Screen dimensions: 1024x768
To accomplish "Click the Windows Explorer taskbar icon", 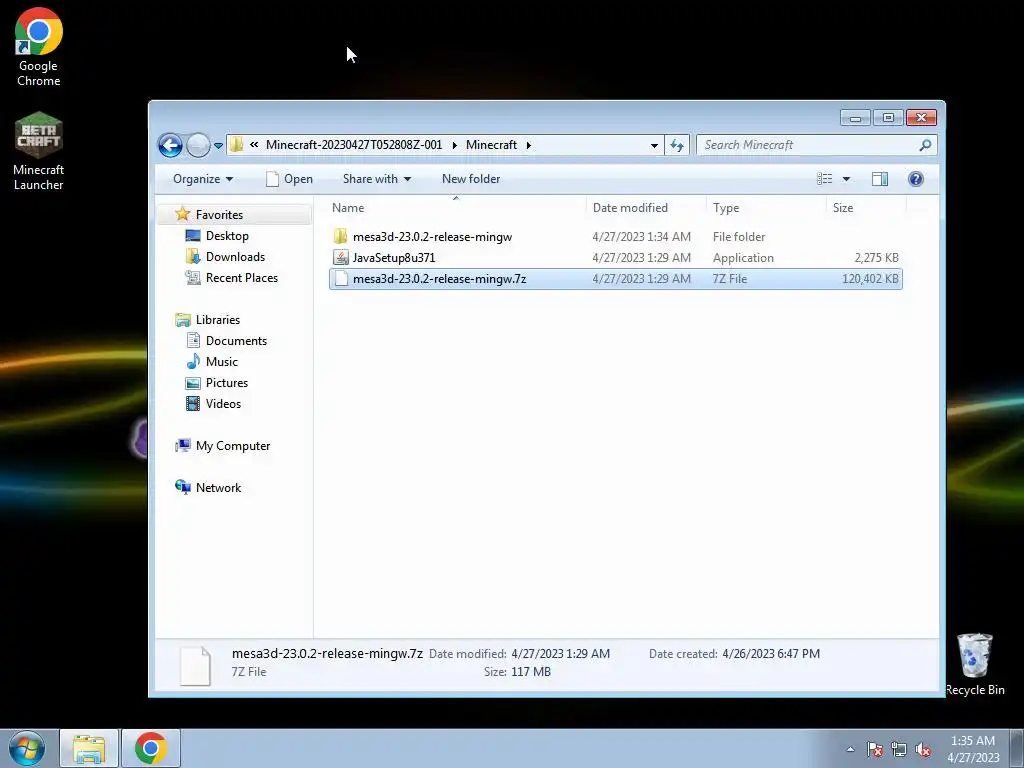I will [x=89, y=748].
